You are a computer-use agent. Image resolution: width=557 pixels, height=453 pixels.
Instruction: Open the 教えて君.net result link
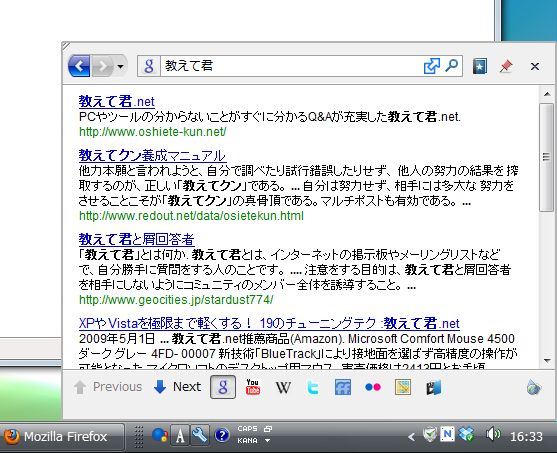(x=117, y=102)
